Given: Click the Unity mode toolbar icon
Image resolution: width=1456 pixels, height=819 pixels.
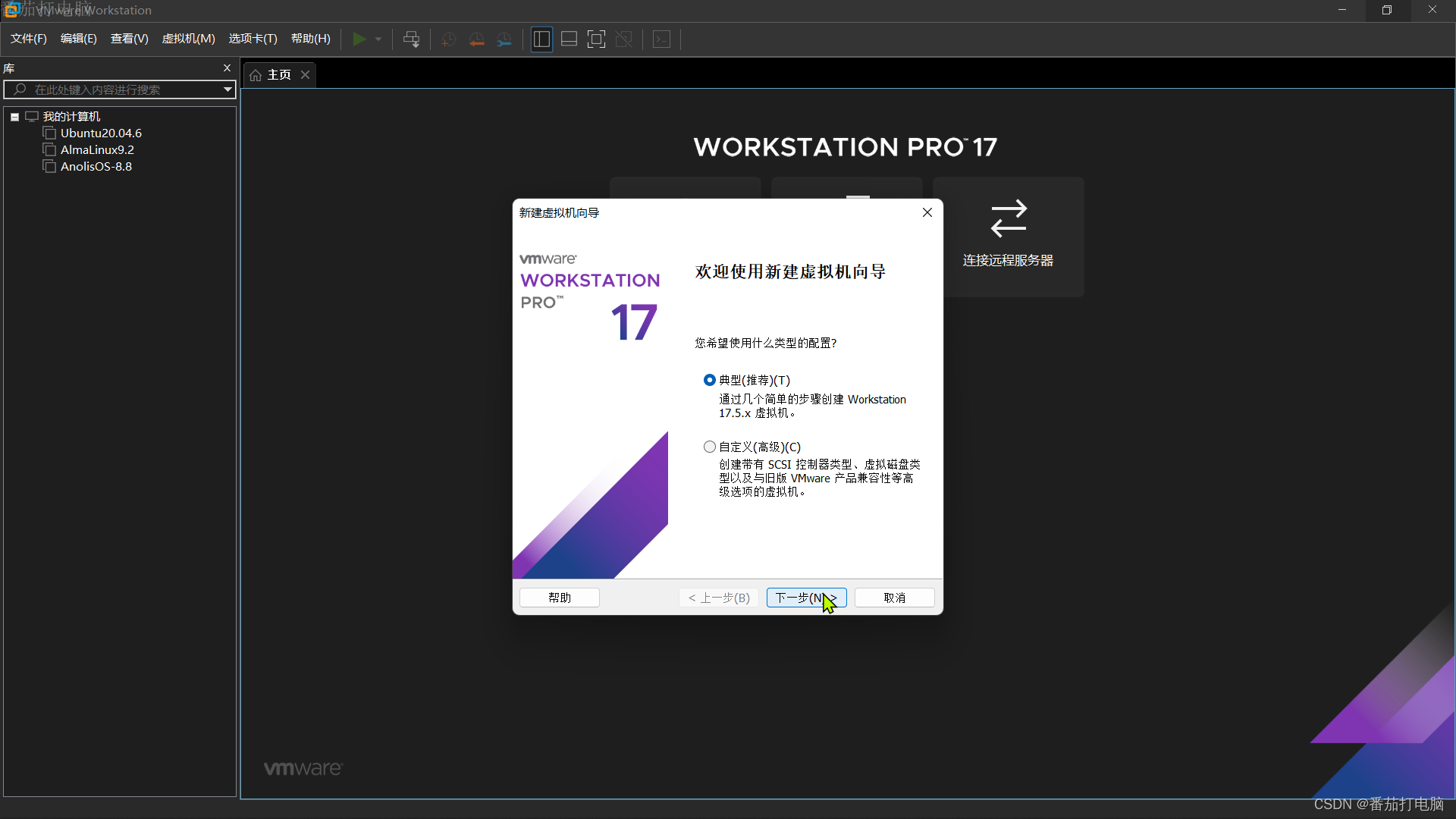Looking at the screenshot, I should tap(624, 39).
